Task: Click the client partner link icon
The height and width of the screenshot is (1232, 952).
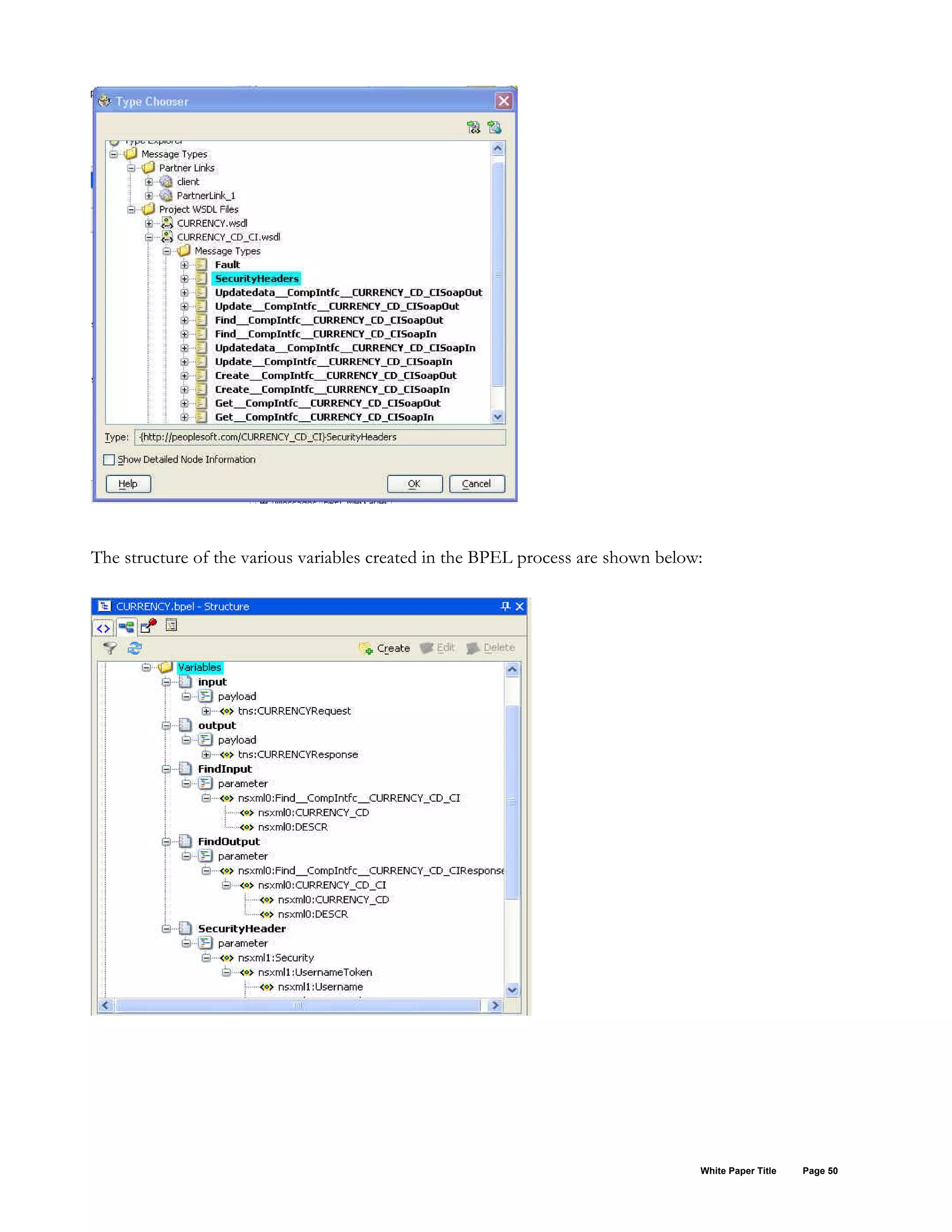Action: [x=166, y=182]
